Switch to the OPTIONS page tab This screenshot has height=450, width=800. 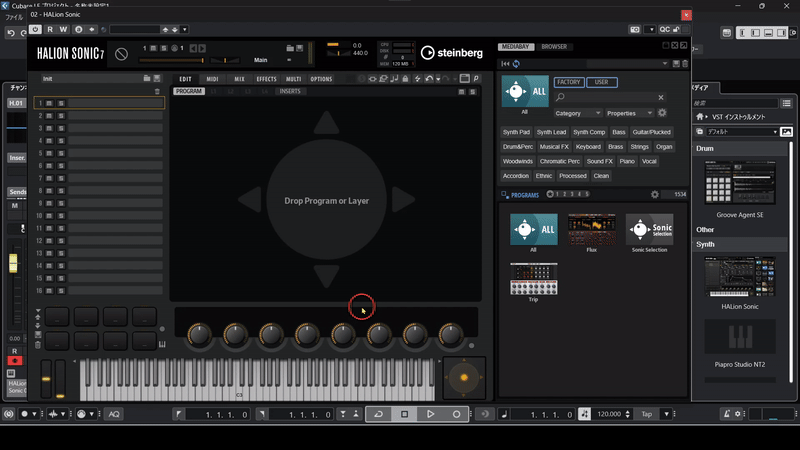[x=321, y=79]
